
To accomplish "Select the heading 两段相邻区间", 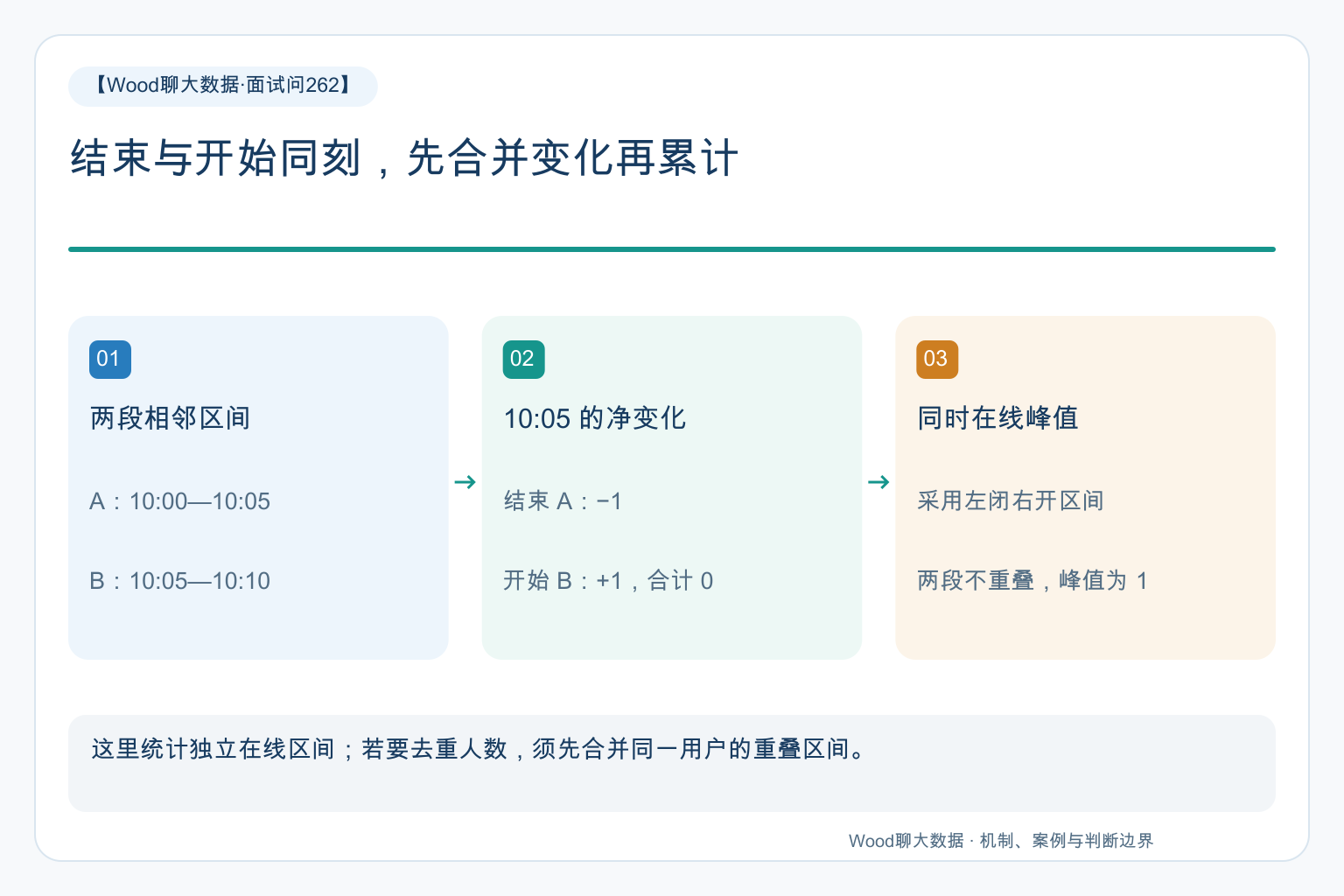I will (170, 418).
